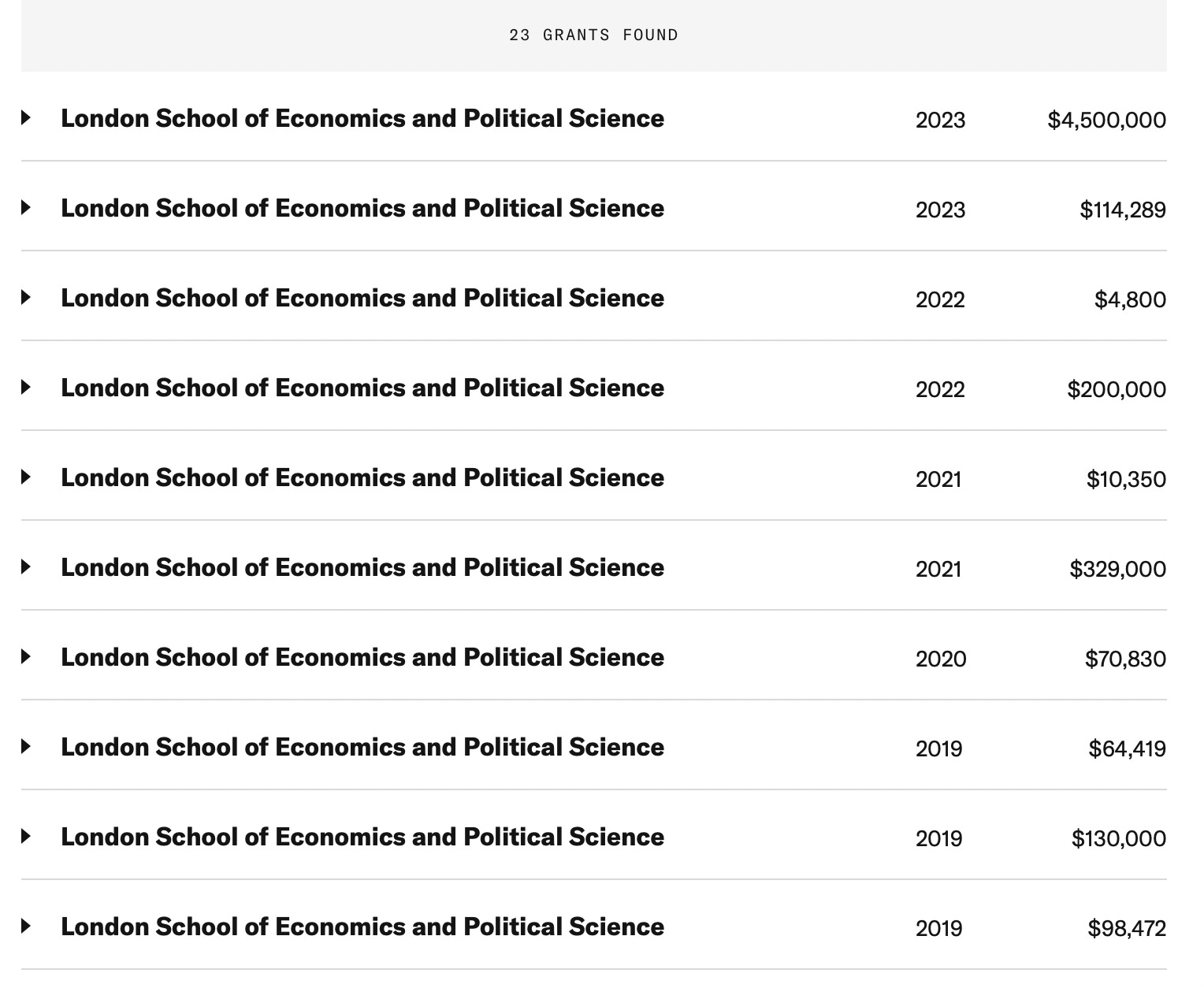Open the London School of Economics grant for $4,500,000
Image resolution: width=1204 pixels, height=988 pixels.
click(362, 118)
